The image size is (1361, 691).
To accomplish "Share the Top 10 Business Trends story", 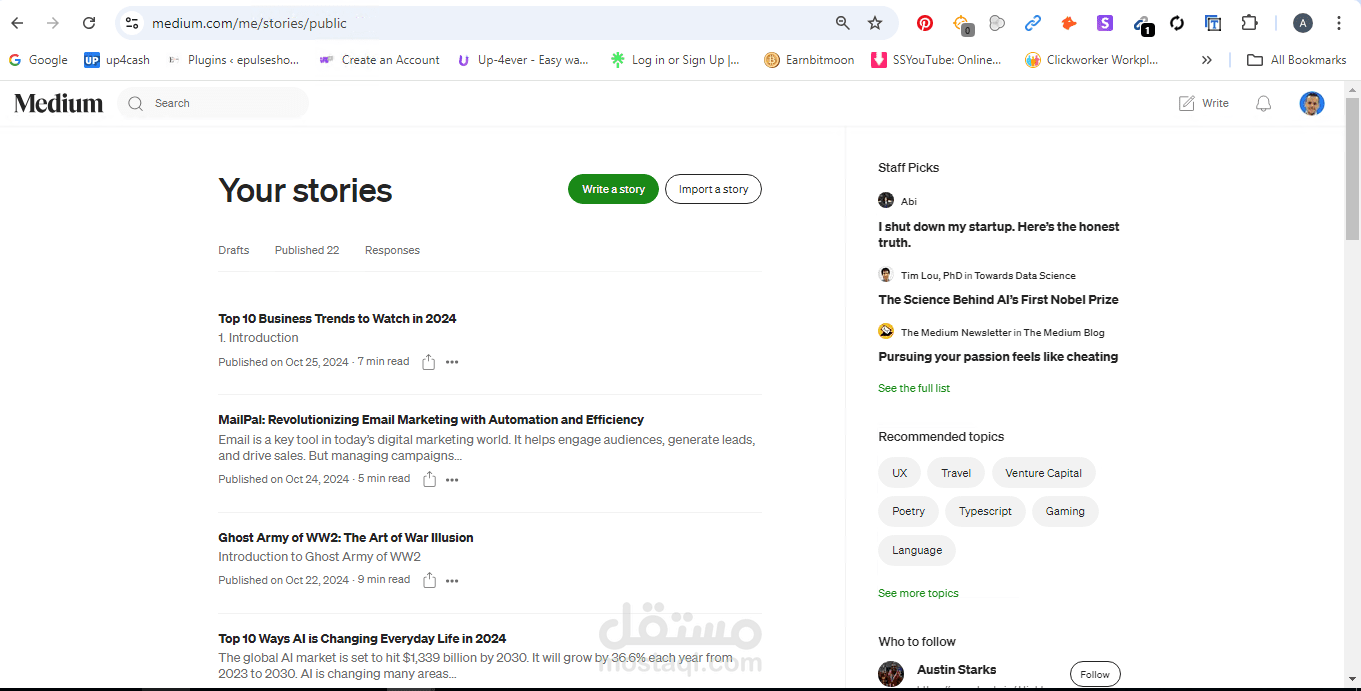I will 428,362.
